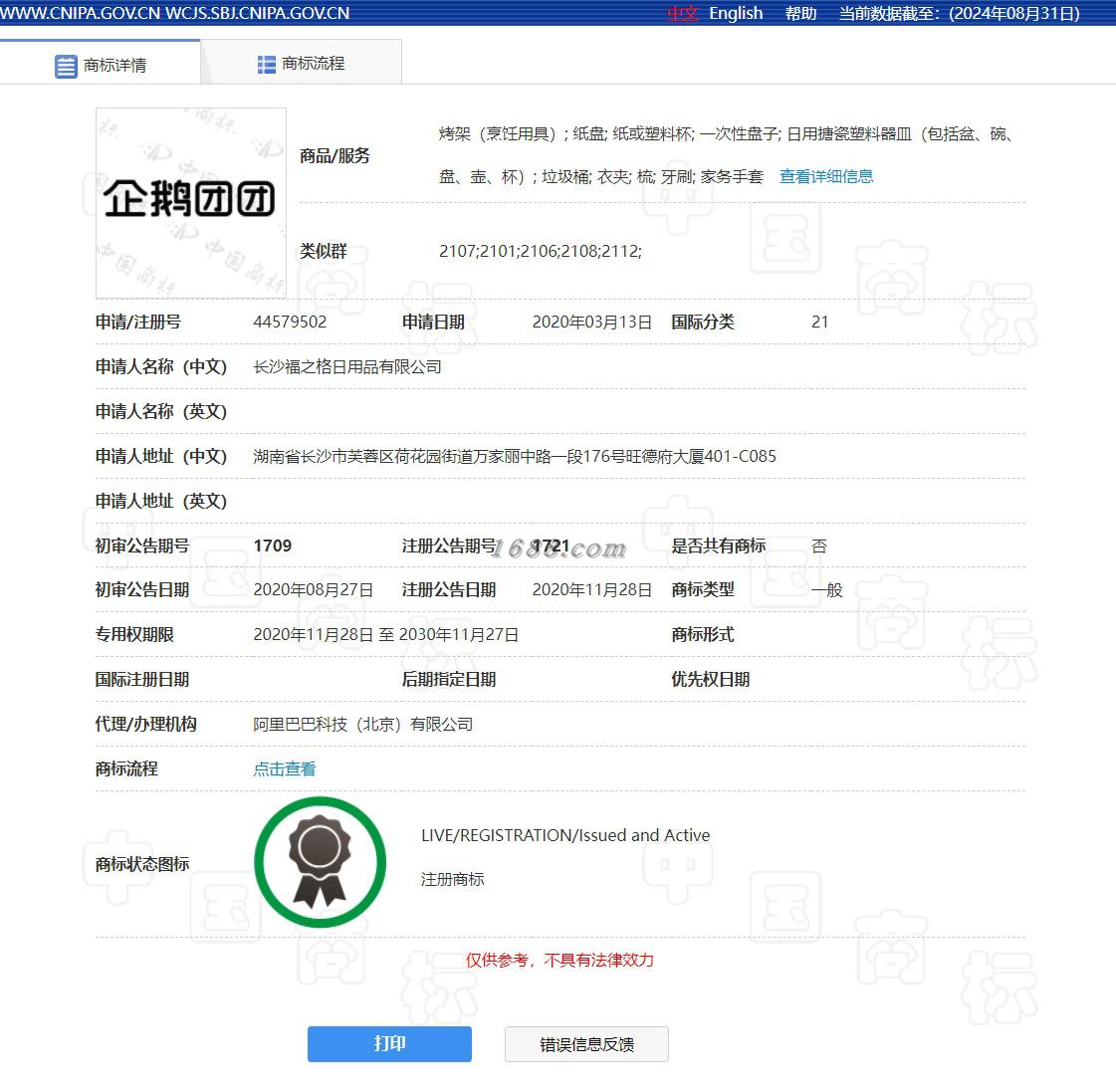Select the 代理/办理机构 field label
This screenshot has height=1092, width=1116.
tap(146, 725)
